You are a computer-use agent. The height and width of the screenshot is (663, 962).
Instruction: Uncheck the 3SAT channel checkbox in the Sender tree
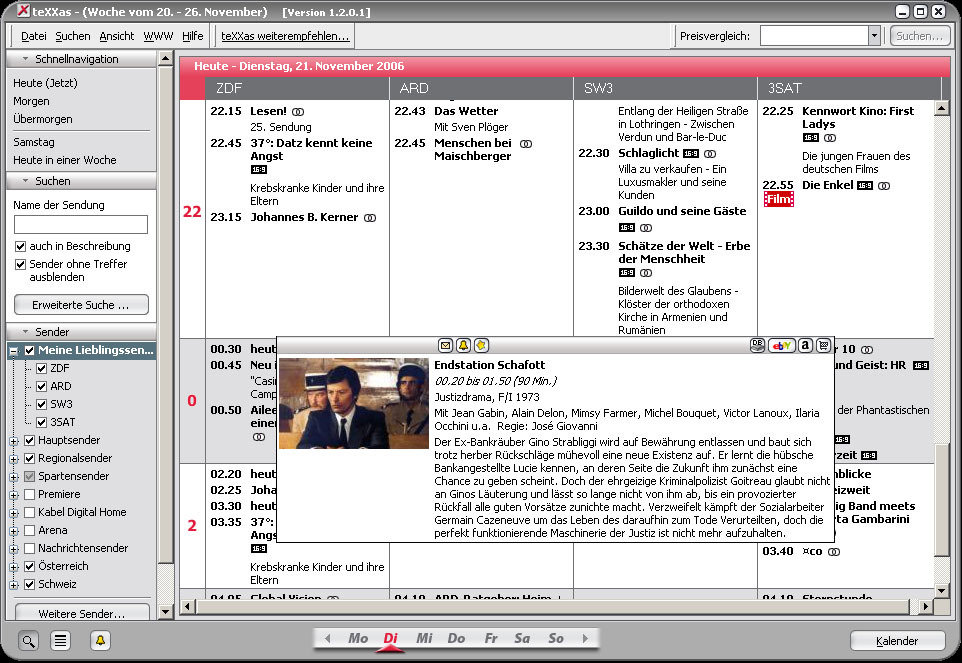(42, 423)
